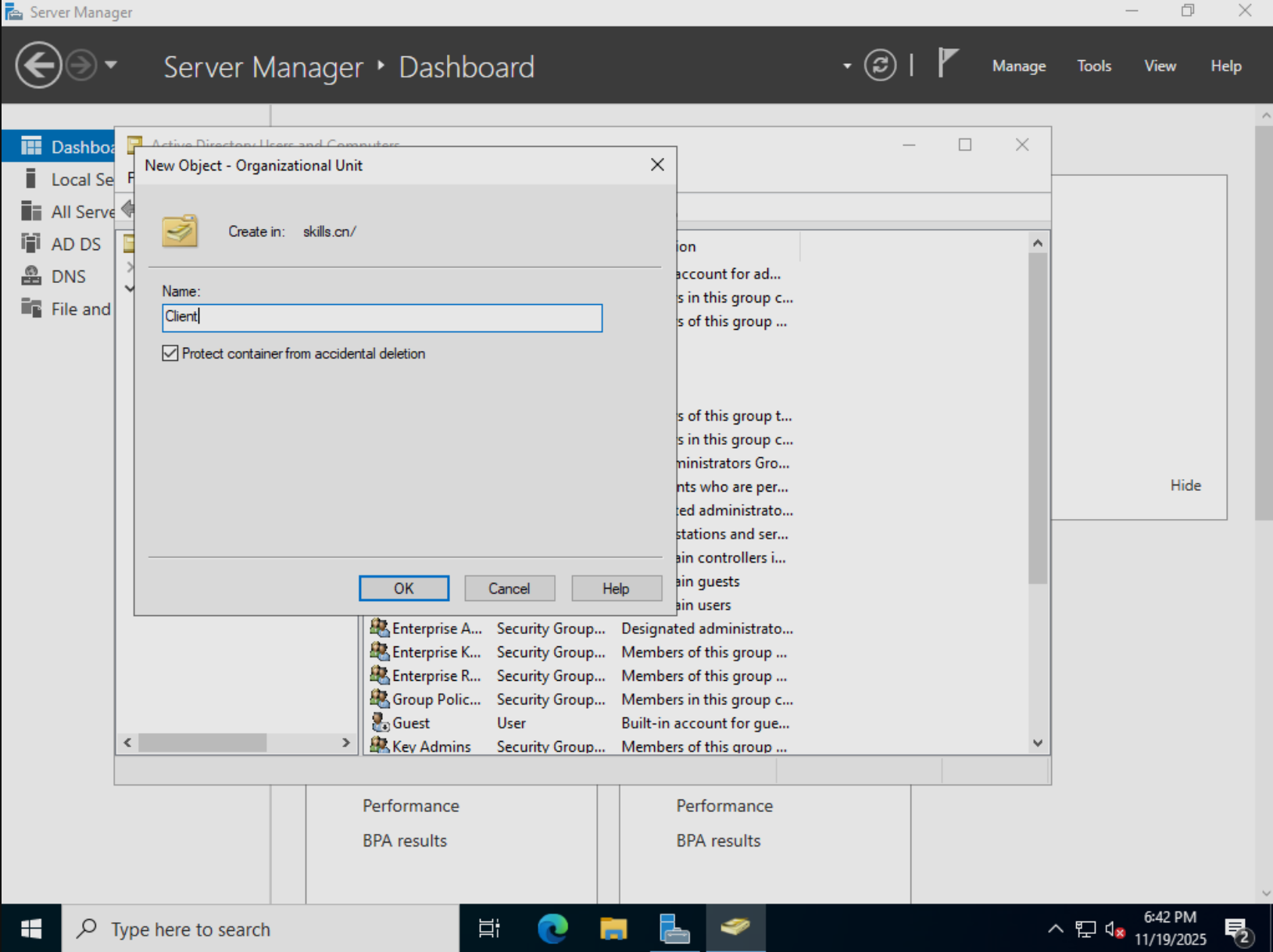
Task: Select Local Server in the sidebar
Action: click(x=59, y=180)
